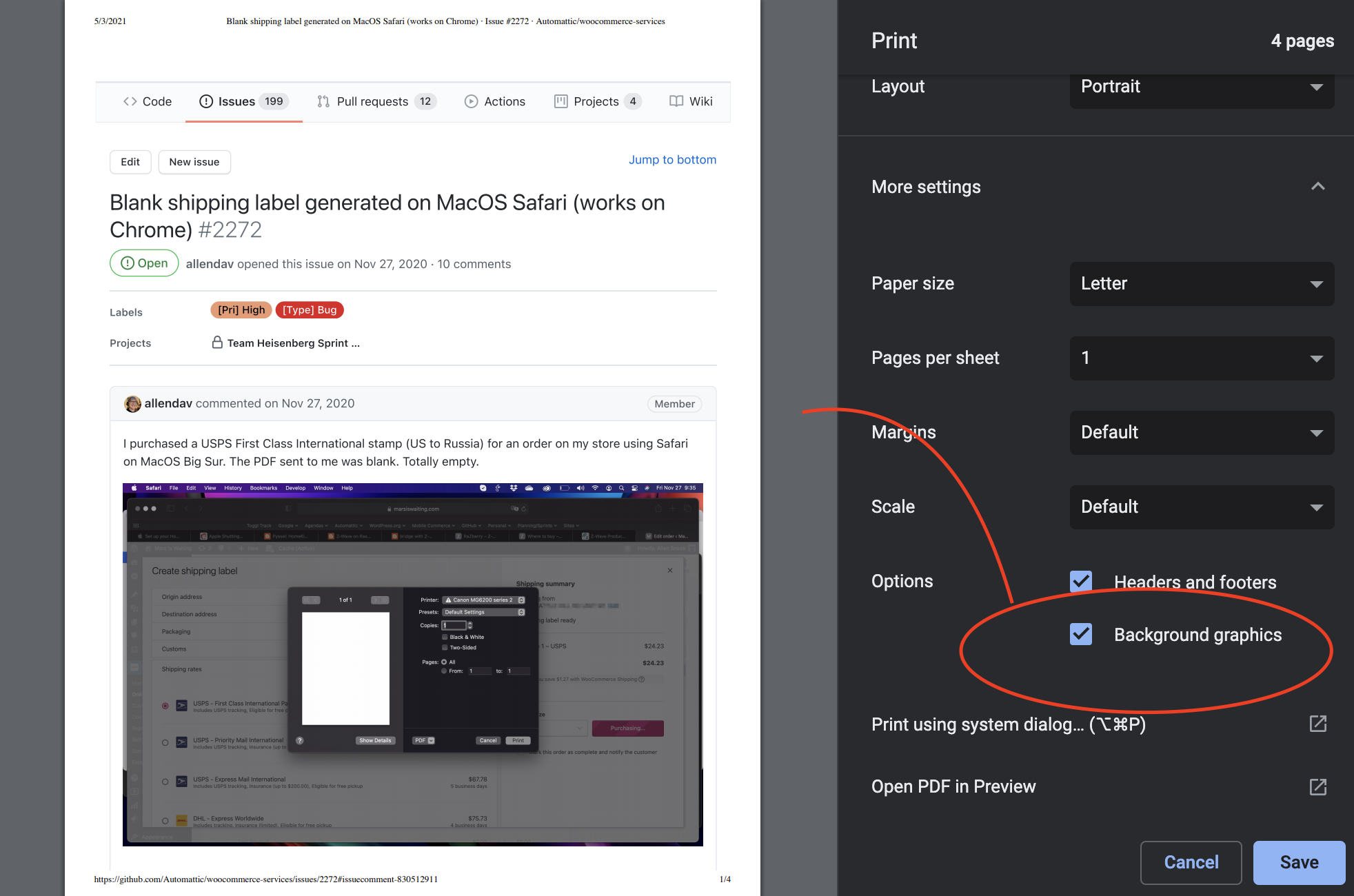Open the Projects tab
The image size is (1354, 896).
coord(598,101)
